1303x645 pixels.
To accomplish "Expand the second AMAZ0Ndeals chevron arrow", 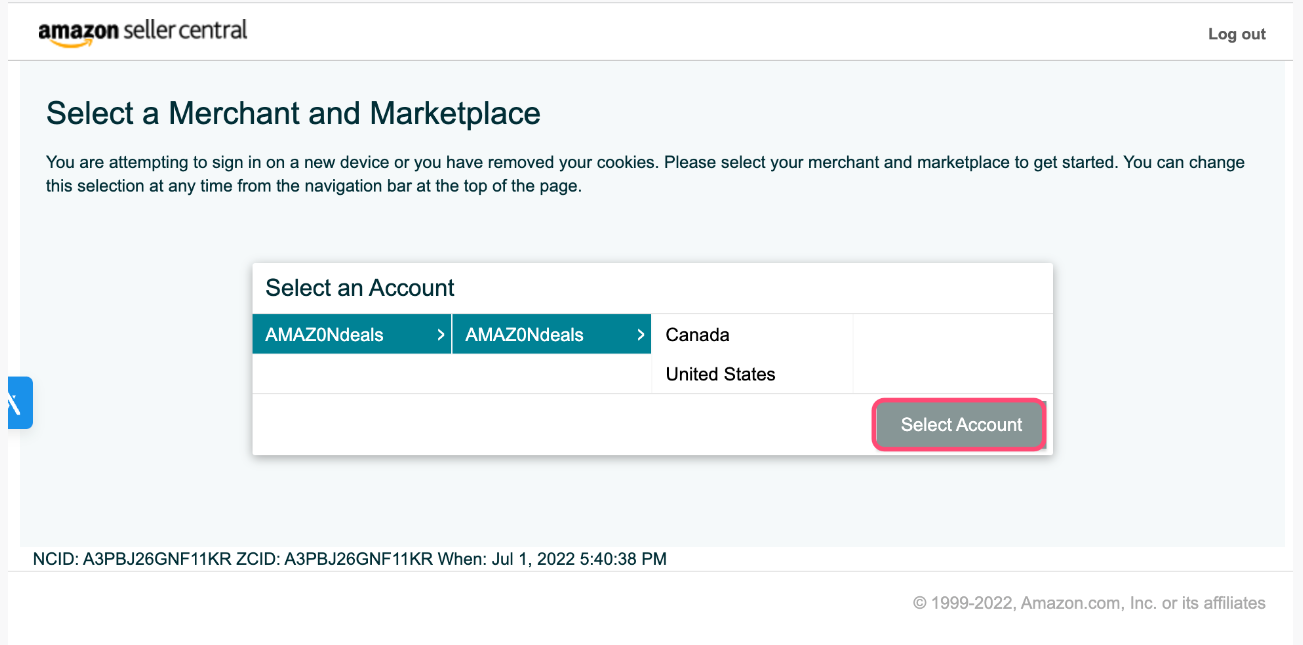I will coord(641,335).
